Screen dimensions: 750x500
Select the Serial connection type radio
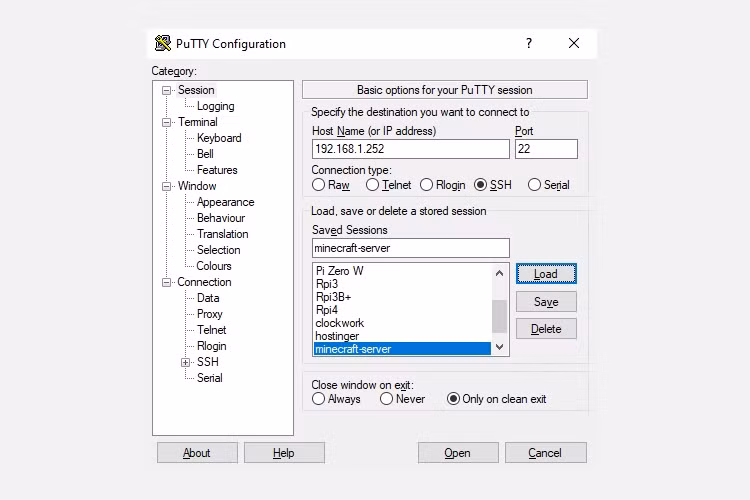(534, 185)
